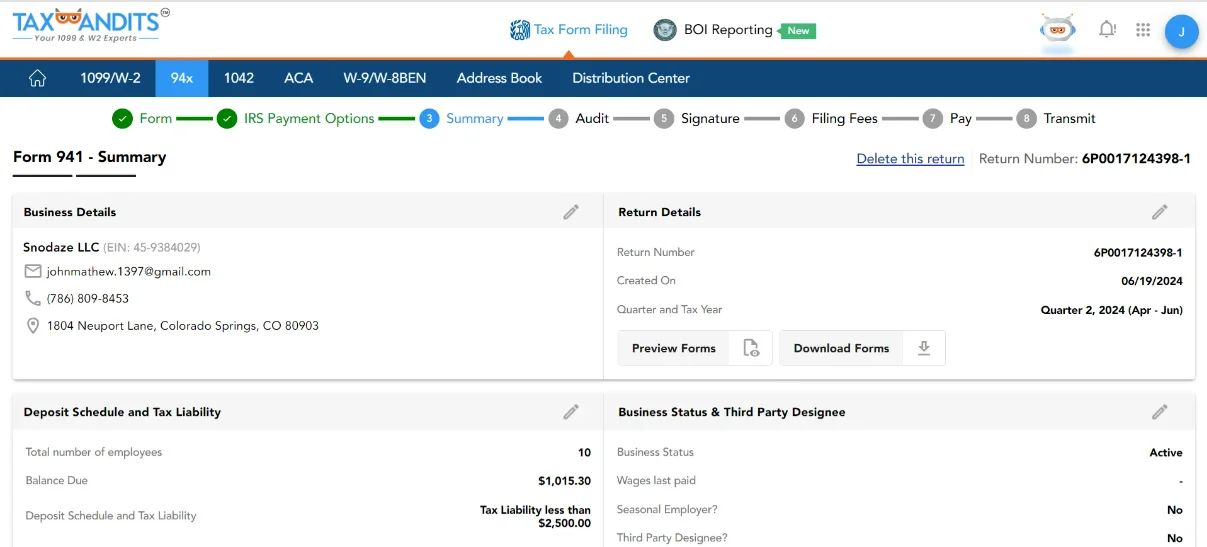Image resolution: width=1207 pixels, height=547 pixels.
Task: Edit Business Status & Third Party Designee pencil
Action: 1160,412
